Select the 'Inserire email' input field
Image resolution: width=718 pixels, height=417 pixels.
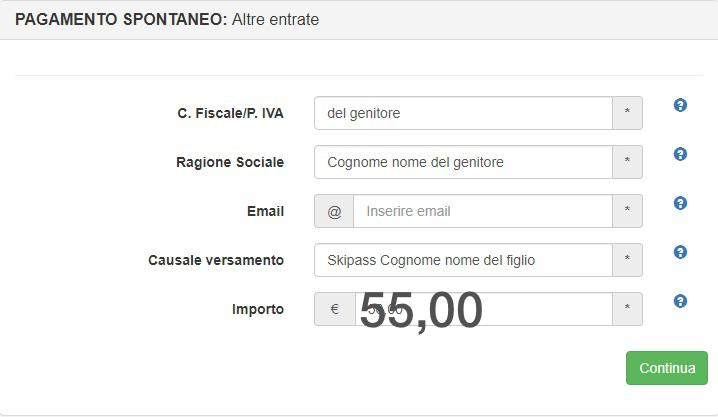pyautogui.click(x=482, y=211)
